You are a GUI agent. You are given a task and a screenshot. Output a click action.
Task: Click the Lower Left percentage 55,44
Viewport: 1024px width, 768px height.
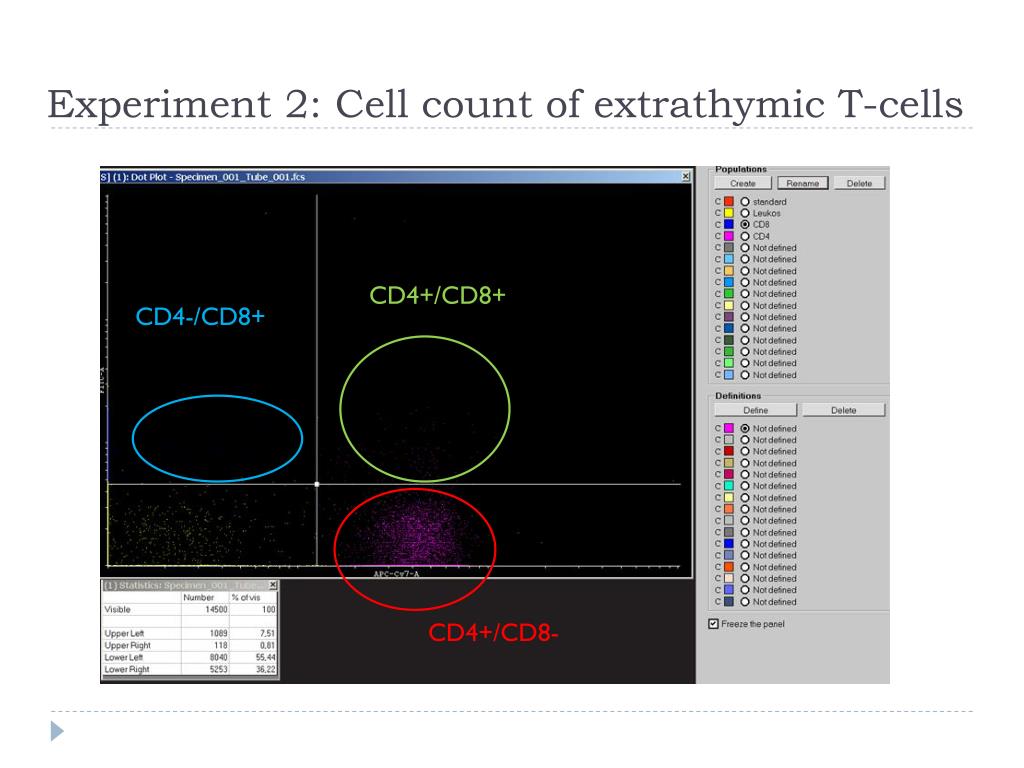(x=265, y=658)
